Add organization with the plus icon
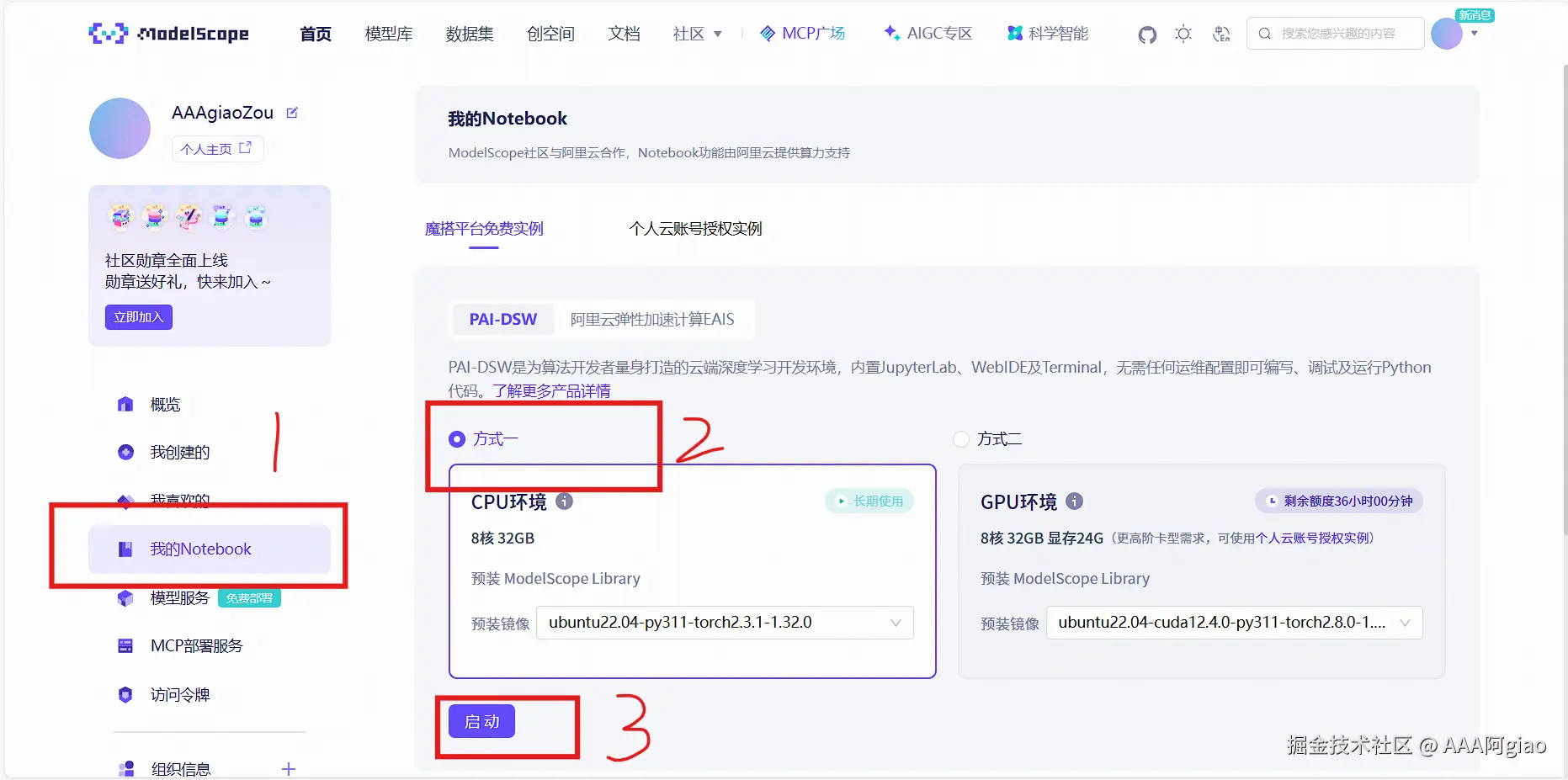This screenshot has width=1568, height=780. coord(289,769)
